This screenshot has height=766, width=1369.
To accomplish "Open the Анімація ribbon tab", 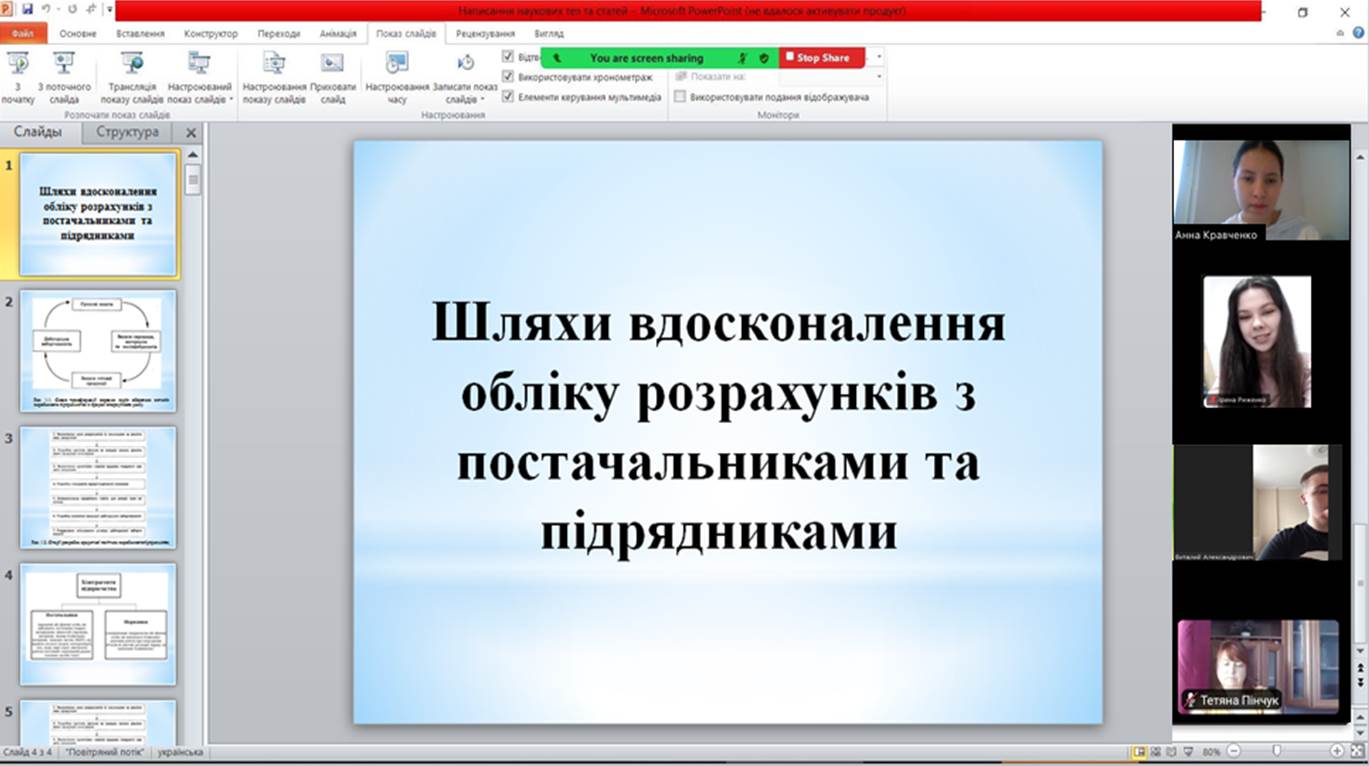I will click(x=338, y=33).
